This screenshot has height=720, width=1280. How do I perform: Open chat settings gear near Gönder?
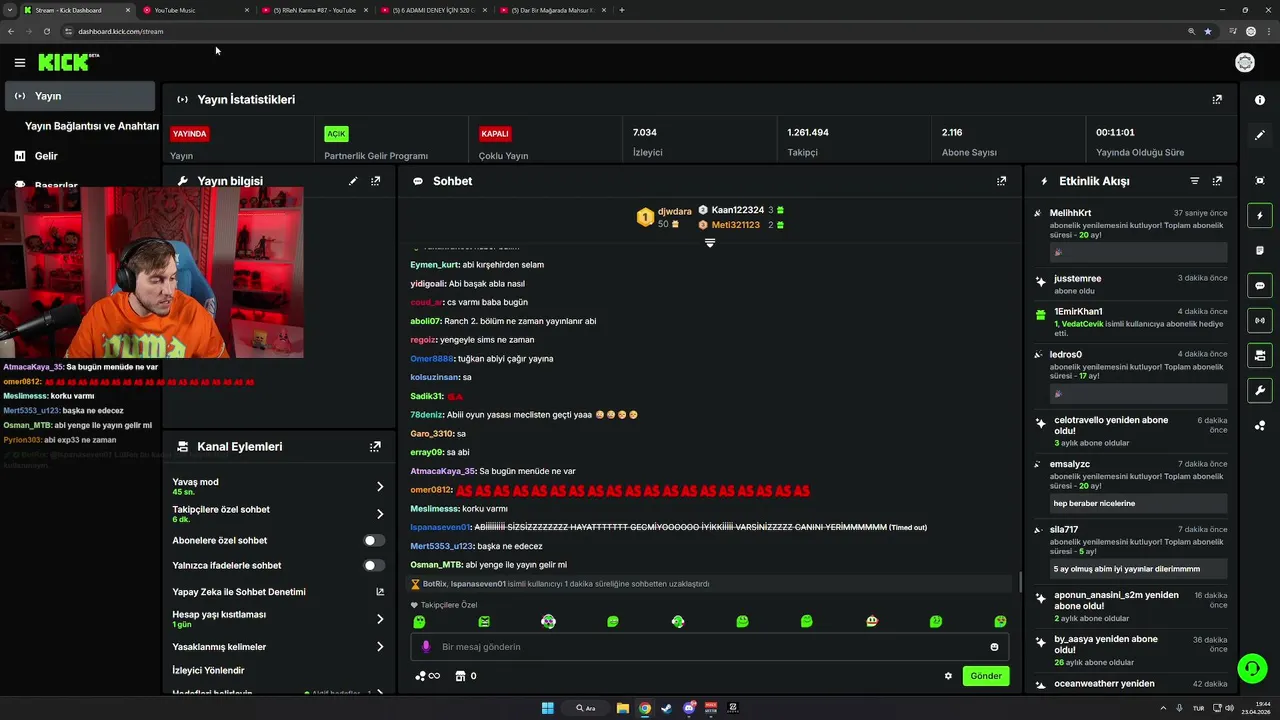[948, 676]
